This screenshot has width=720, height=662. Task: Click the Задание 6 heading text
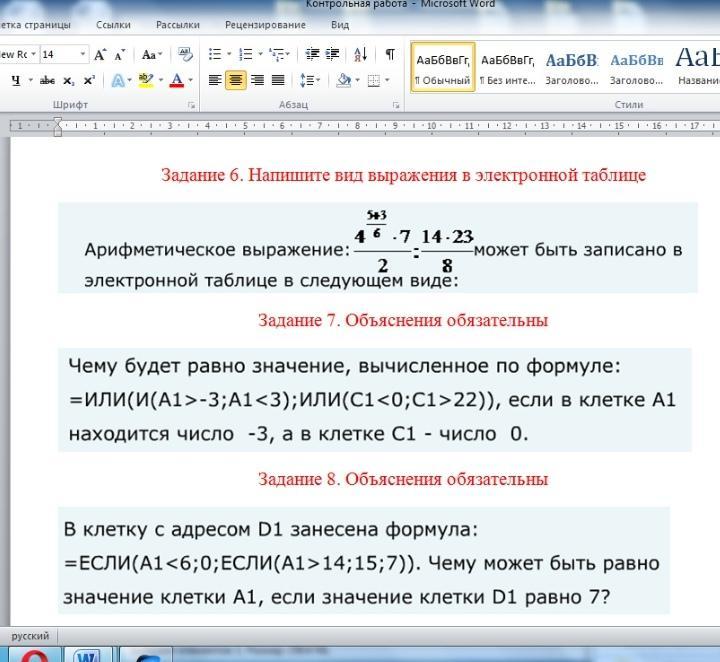coord(403,175)
